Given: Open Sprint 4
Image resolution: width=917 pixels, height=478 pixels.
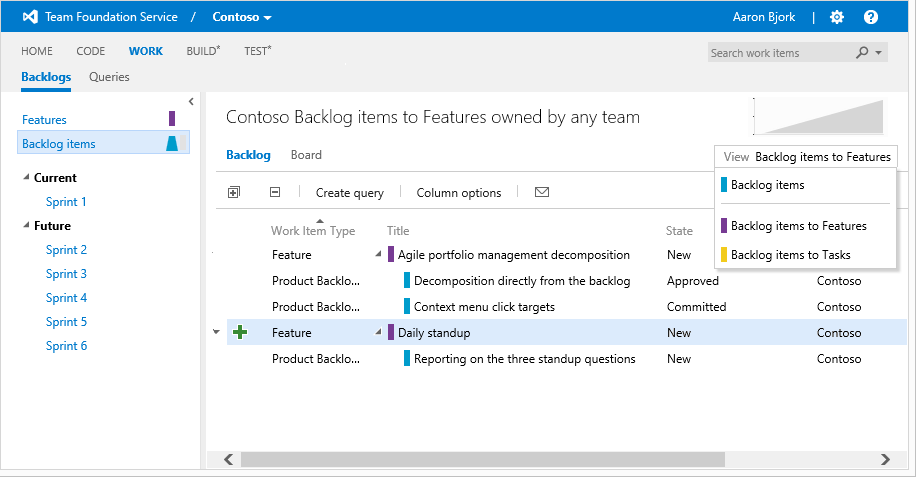Looking at the screenshot, I should (x=66, y=298).
